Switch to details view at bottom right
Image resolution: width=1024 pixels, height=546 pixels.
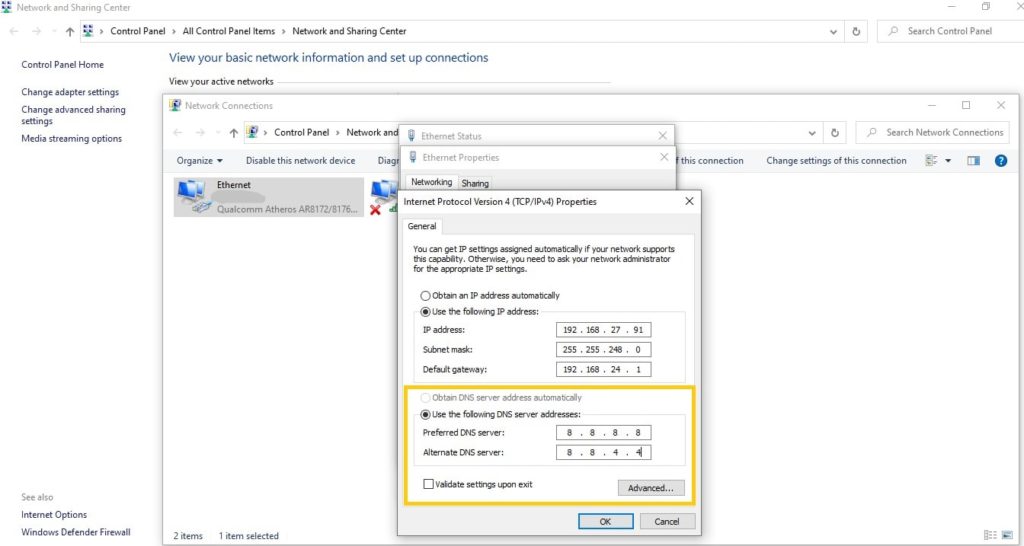989,535
